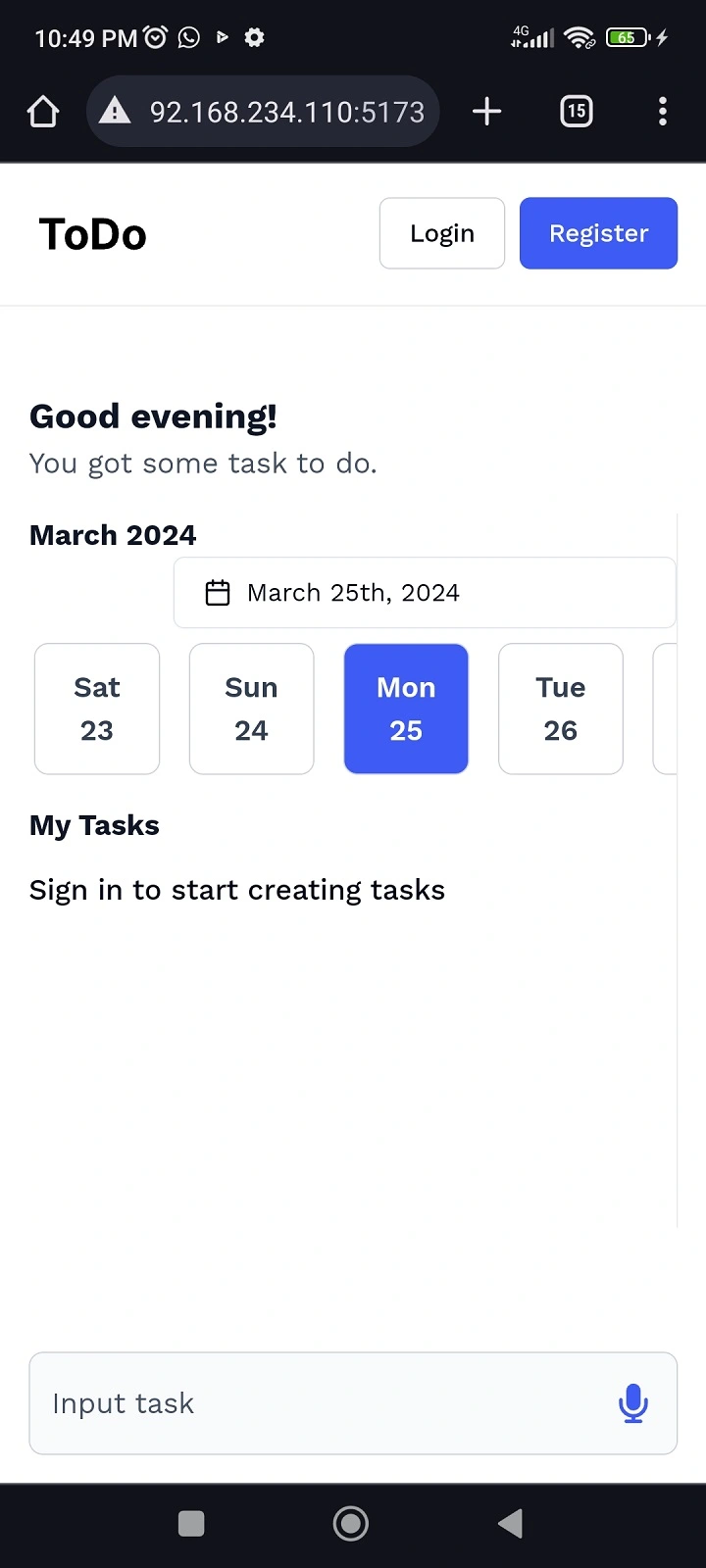
Task: Click the home icon in the browser toolbar
Action: pyautogui.click(x=42, y=111)
